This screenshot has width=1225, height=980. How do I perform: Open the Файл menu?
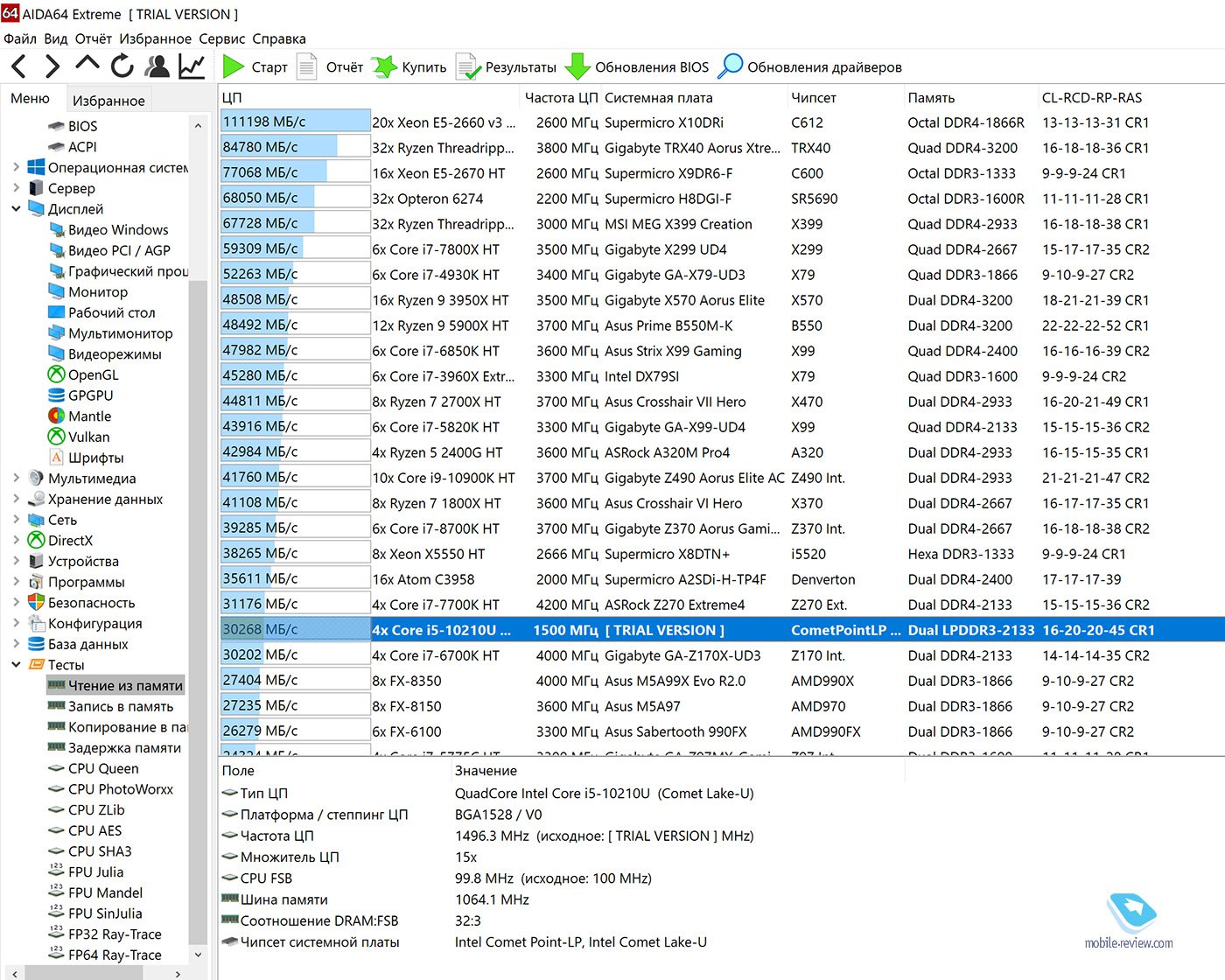[x=20, y=38]
